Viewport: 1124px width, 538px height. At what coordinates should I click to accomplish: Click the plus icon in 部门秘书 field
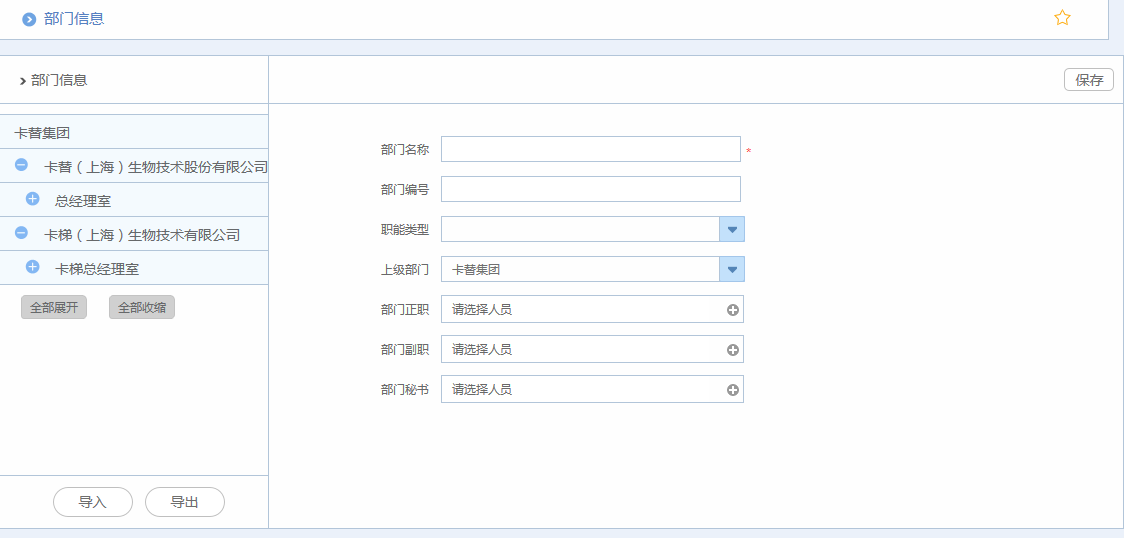coord(733,390)
